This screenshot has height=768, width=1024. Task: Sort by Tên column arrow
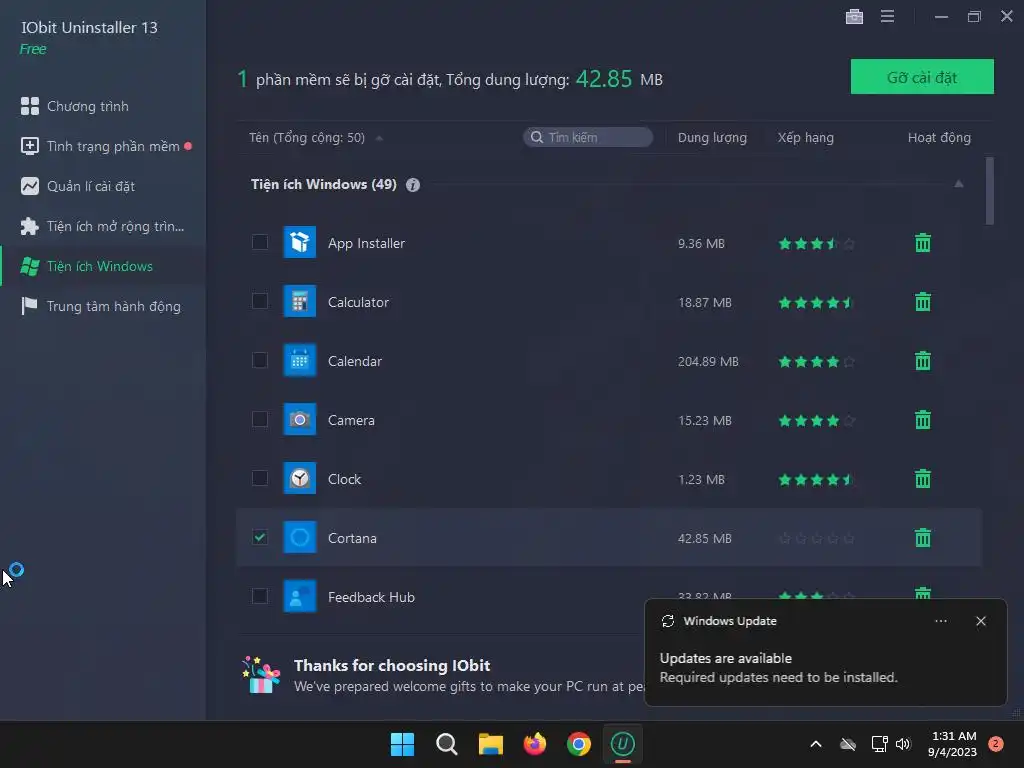point(379,138)
